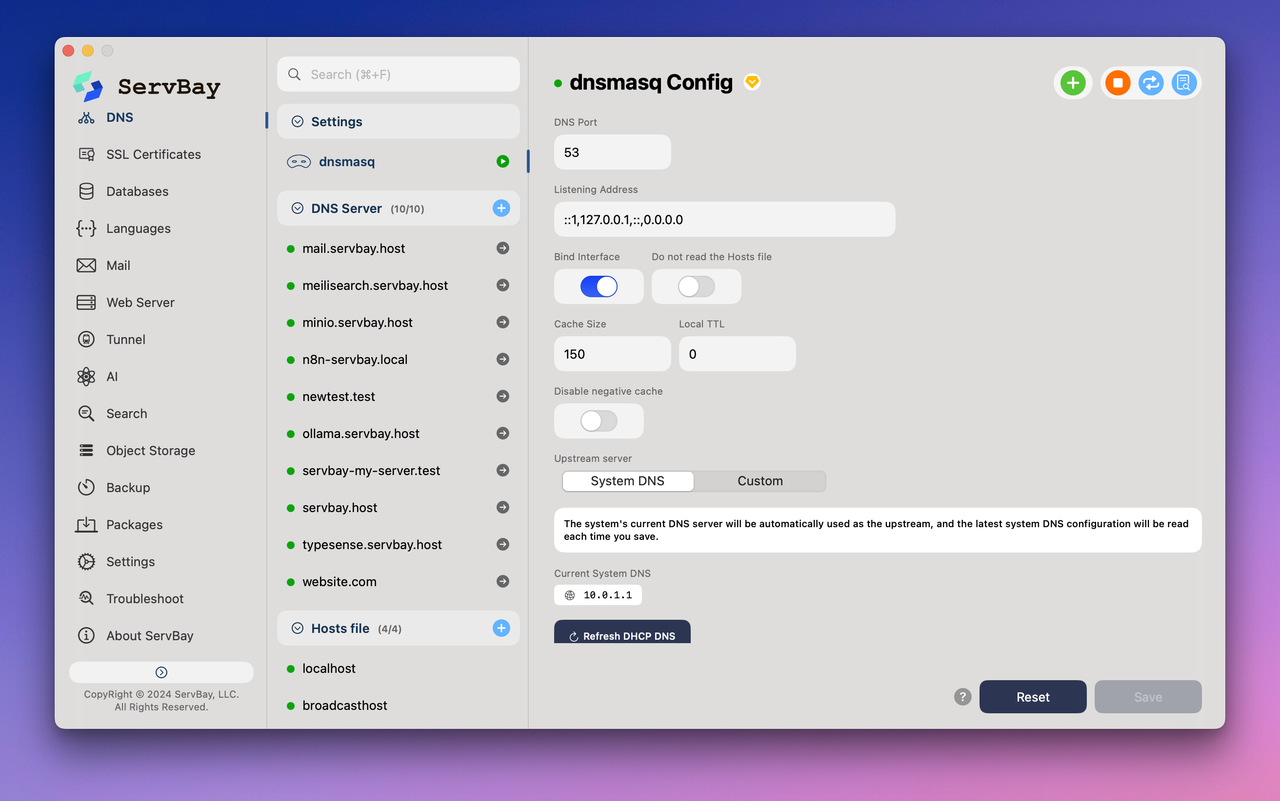1280x801 pixels.
Task: Switch upstream server to Custom
Action: [x=760, y=481]
